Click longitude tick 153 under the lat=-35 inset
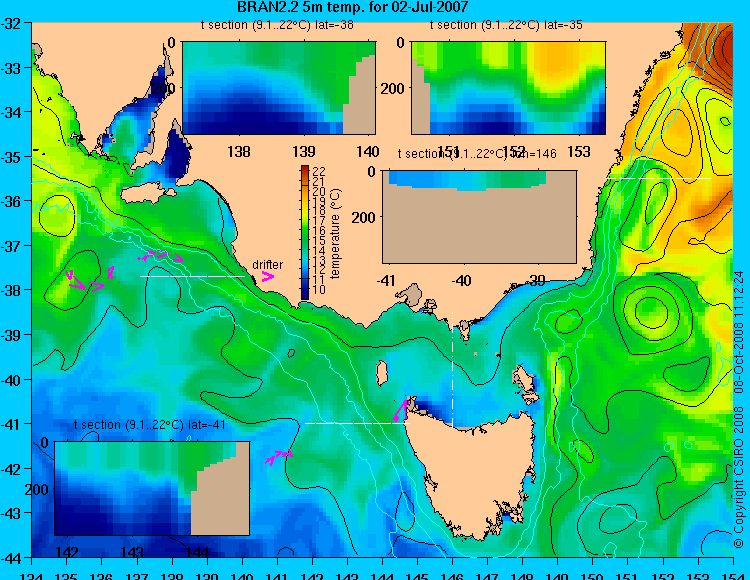750x580 pixels. pyautogui.click(x=579, y=152)
